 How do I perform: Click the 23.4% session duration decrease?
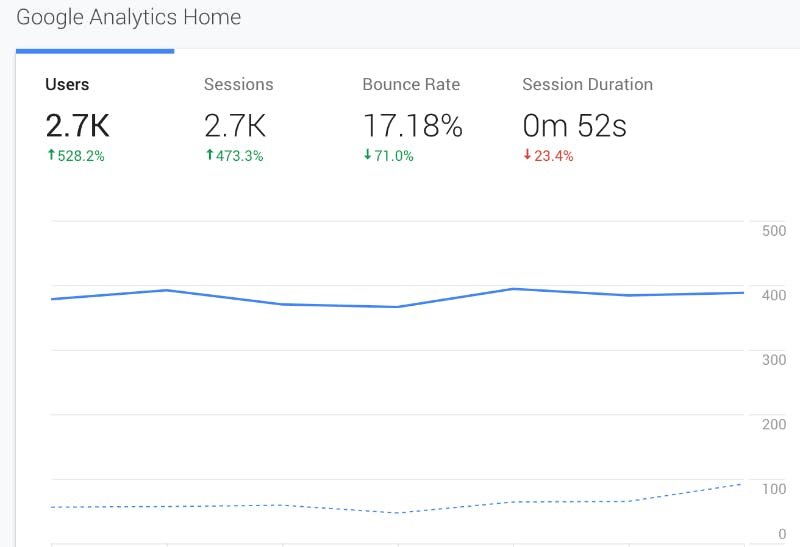point(548,156)
